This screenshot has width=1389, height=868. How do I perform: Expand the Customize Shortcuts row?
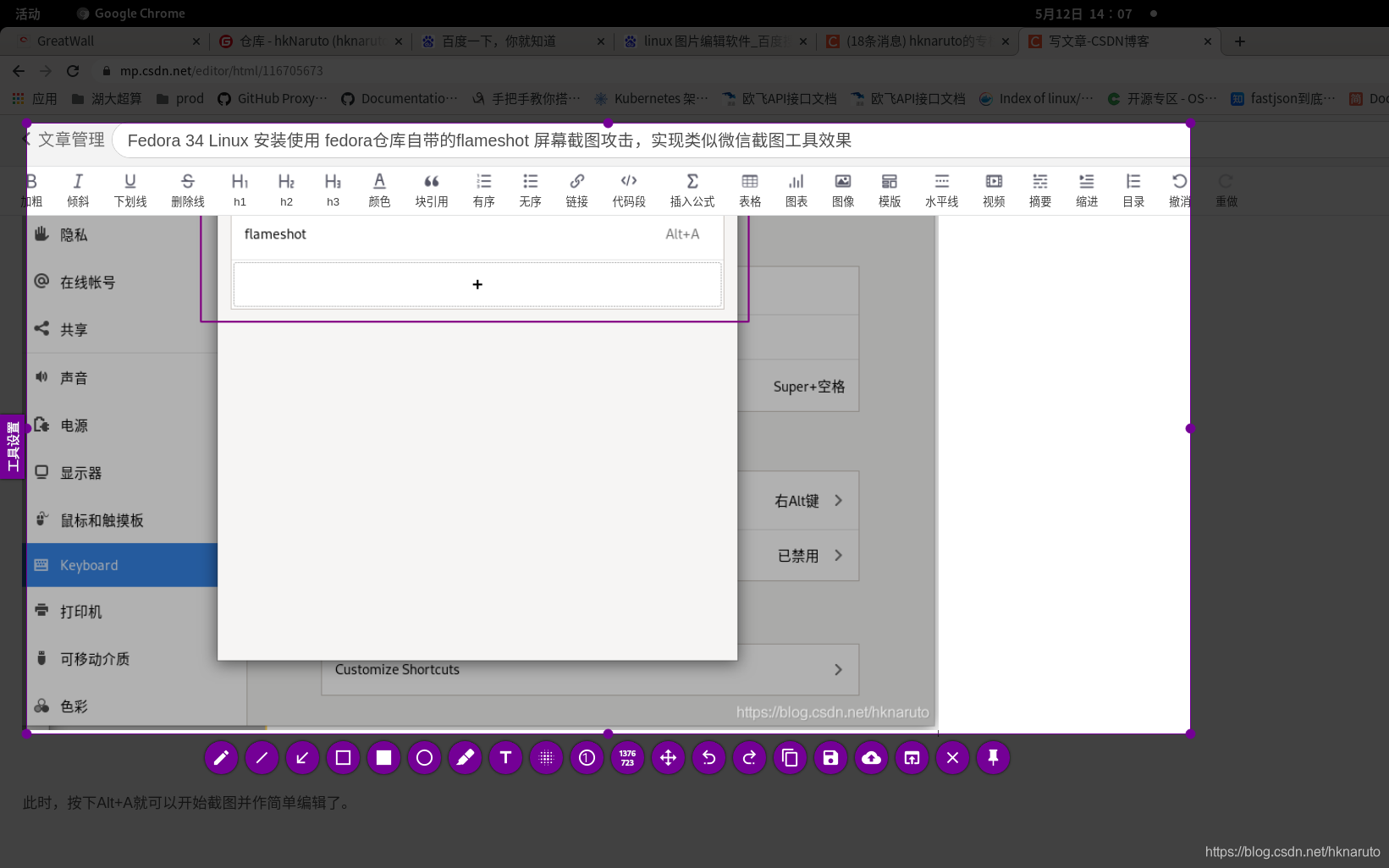tap(590, 670)
